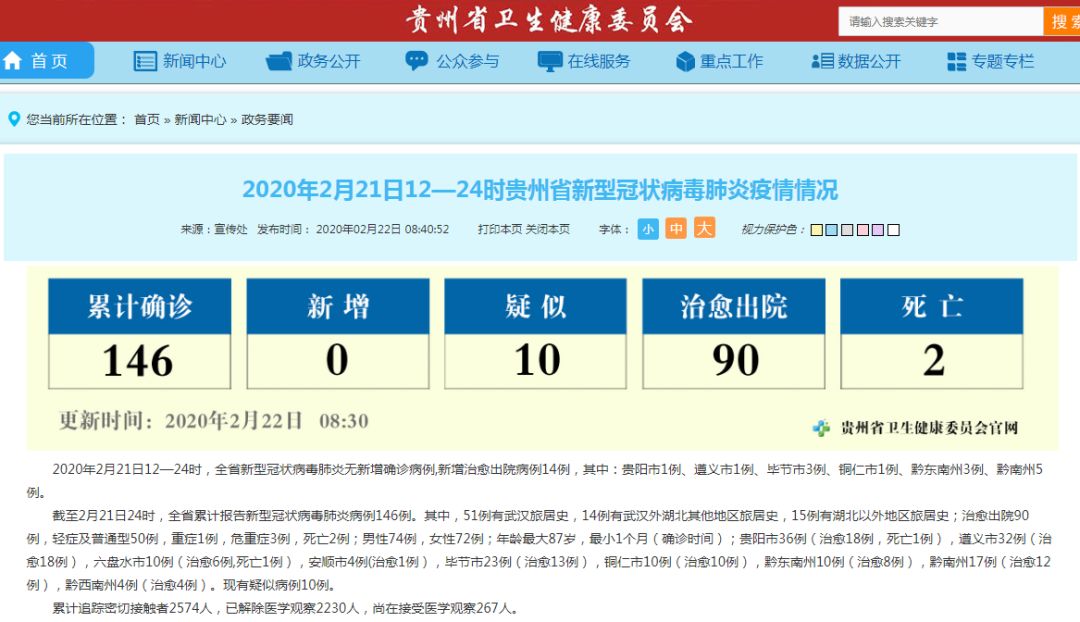Click the home icon beside 首页
Viewport: 1080px width, 622px height.
[13, 61]
